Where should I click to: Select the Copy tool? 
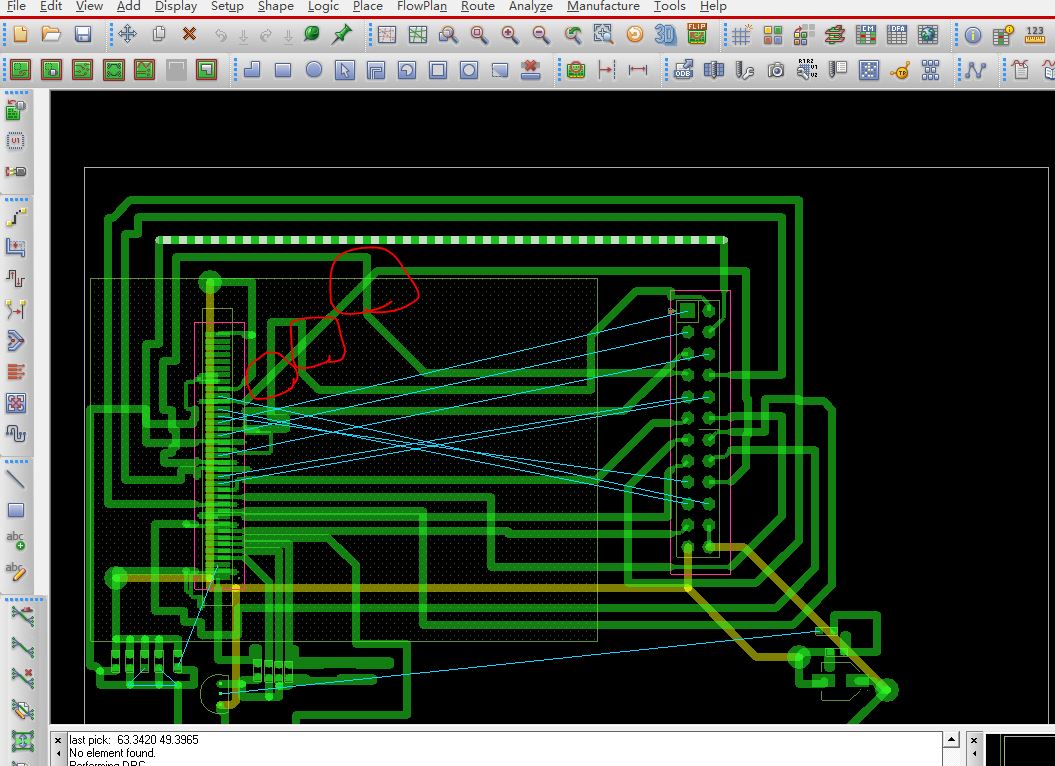tap(159, 34)
